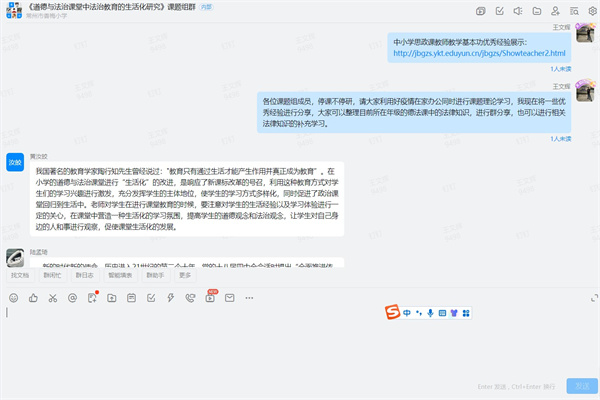Expand the 更多 quick-action menu

[185, 274]
